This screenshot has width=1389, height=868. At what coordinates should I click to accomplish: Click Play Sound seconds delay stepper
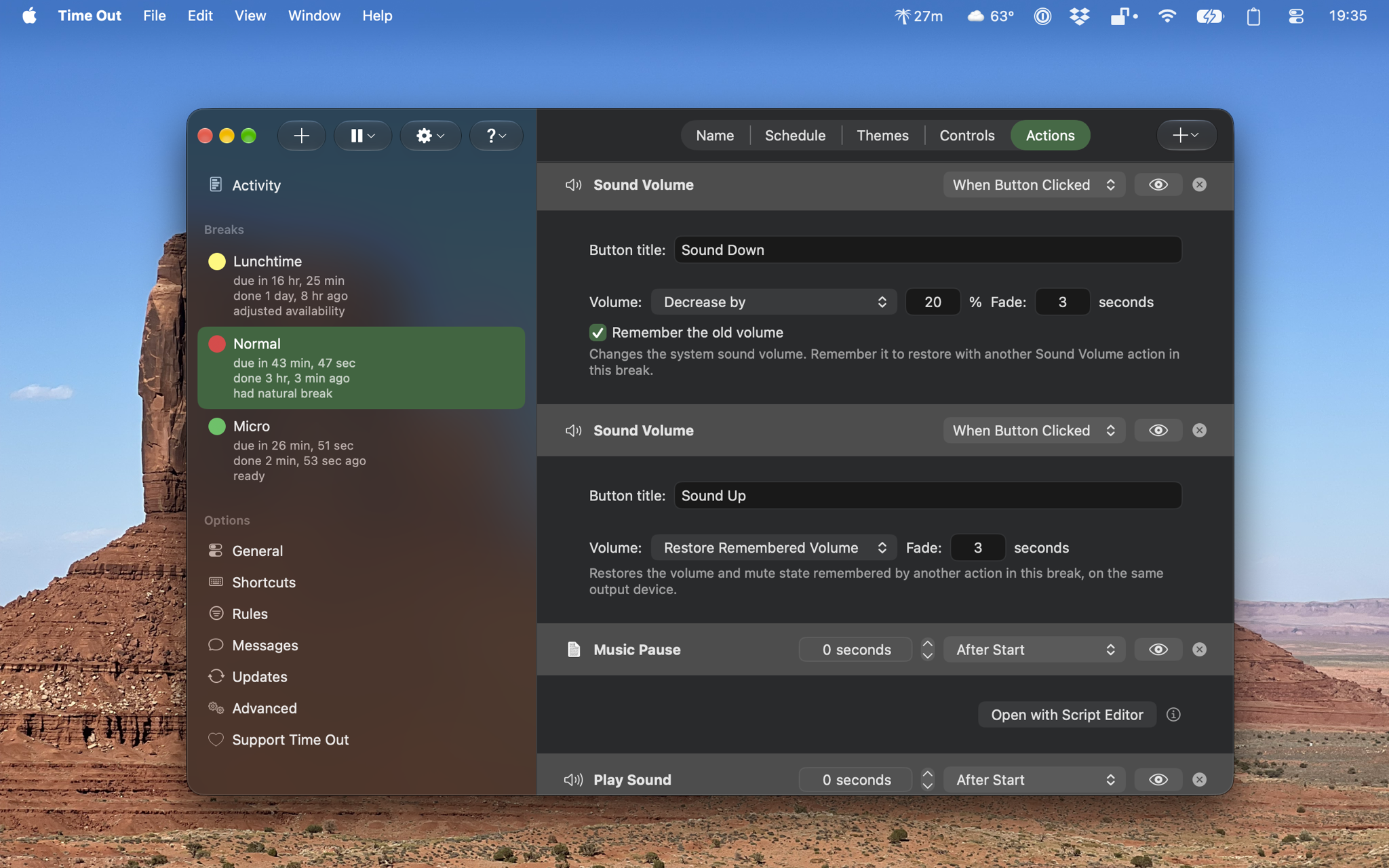coord(927,780)
